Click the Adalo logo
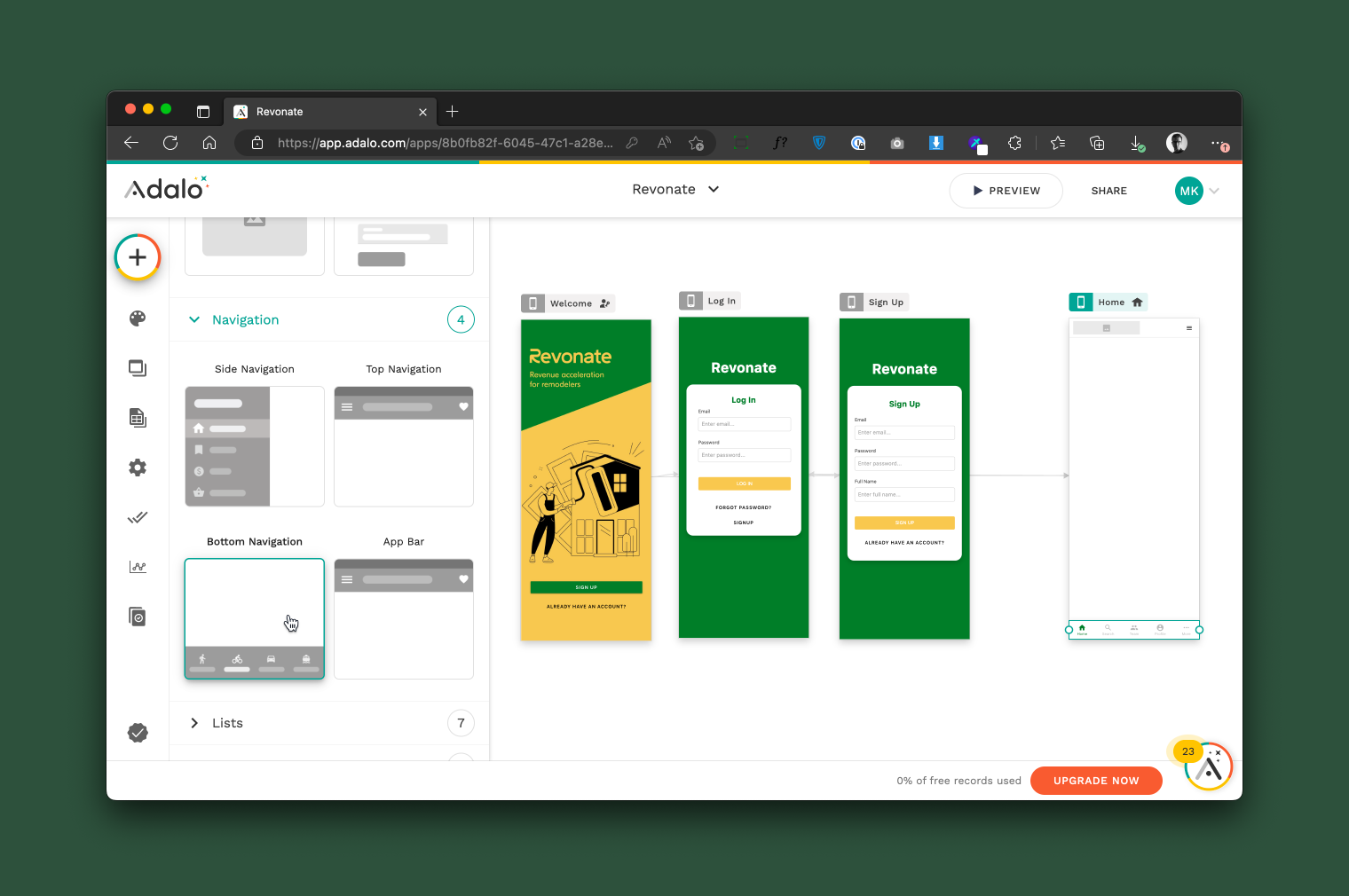 tap(166, 187)
